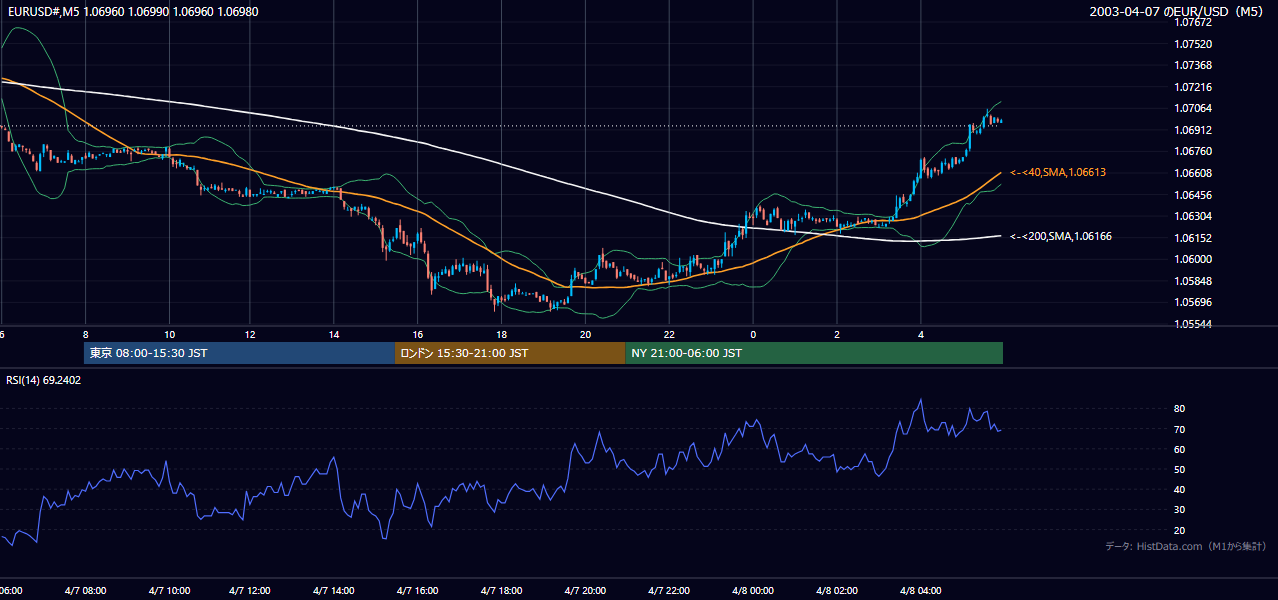This screenshot has width=1278, height=600.
Task: Click price axis value 1.06456
Action: pos(1192,194)
